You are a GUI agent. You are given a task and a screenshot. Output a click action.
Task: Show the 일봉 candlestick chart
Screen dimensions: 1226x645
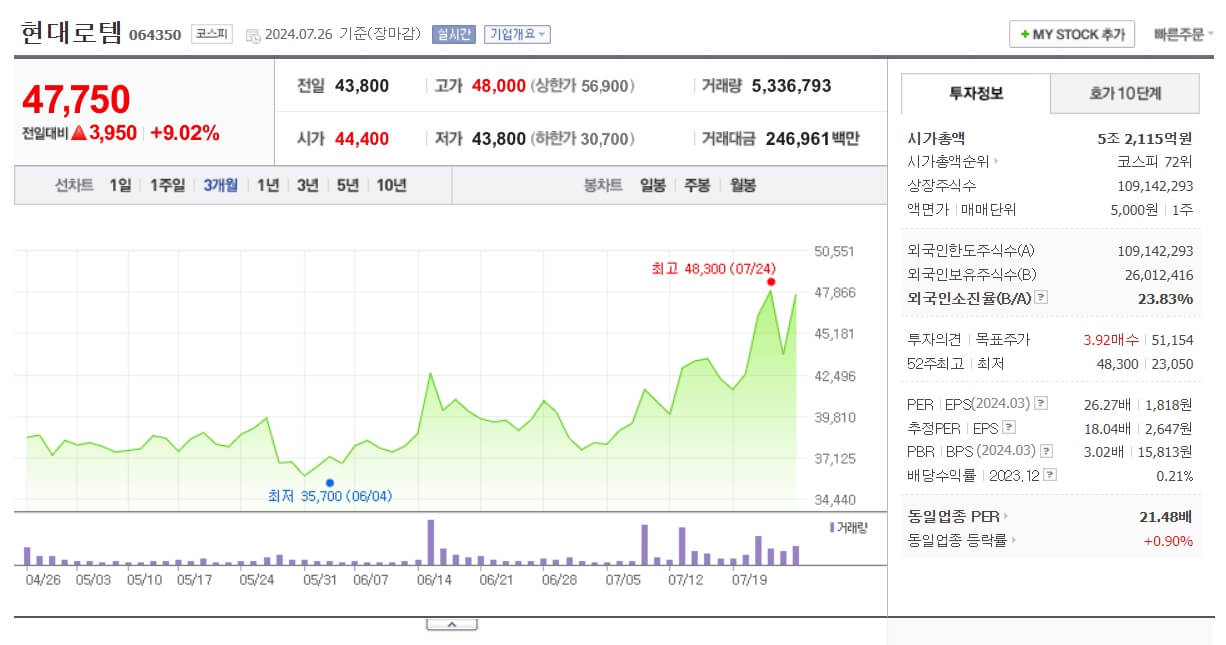click(653, 185)
